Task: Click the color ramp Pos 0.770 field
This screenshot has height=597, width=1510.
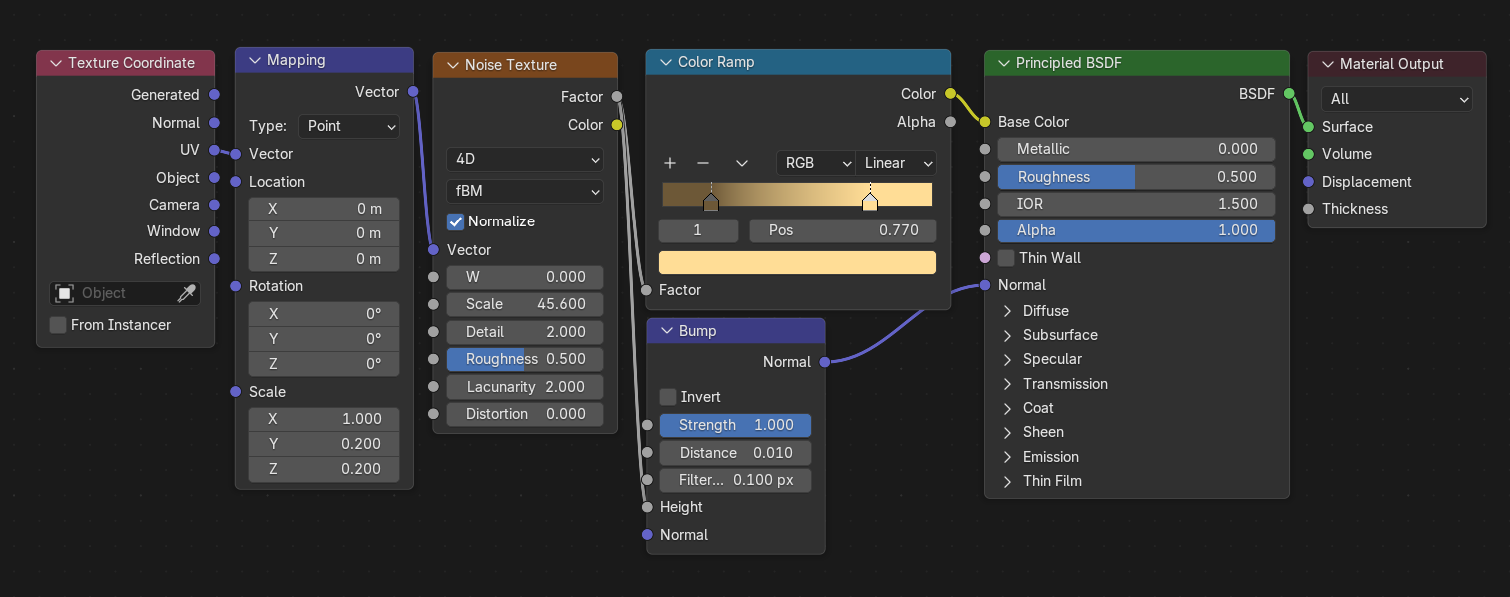Action: pyautogui.click(x=843, y=230)
